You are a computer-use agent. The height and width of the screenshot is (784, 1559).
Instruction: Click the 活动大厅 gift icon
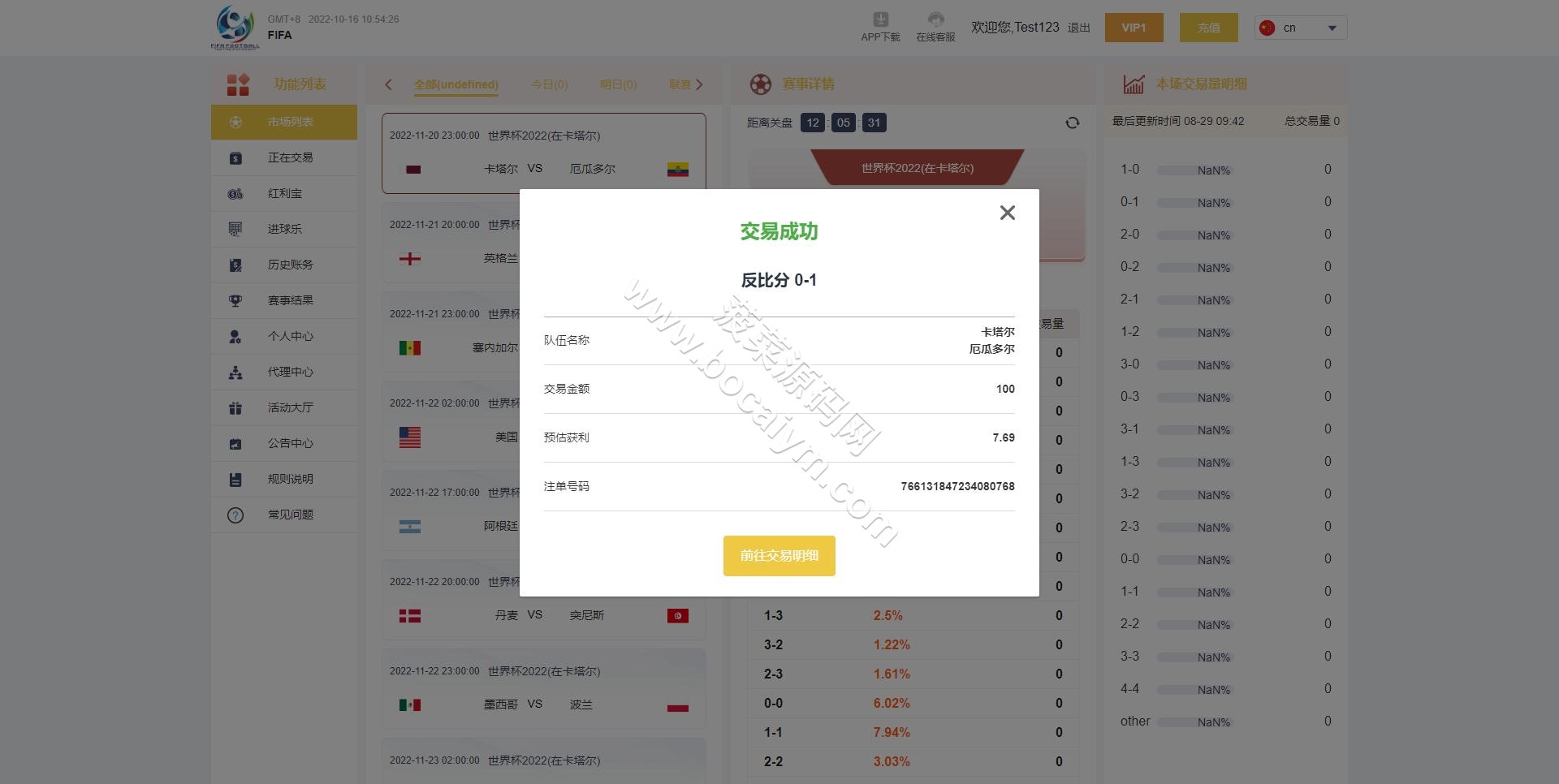point(235,407)
